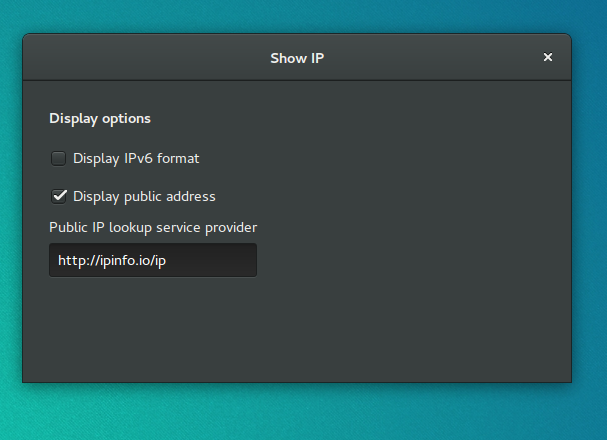Click the empty IPv6 checkbox square
607x440 pixels.
58,158
